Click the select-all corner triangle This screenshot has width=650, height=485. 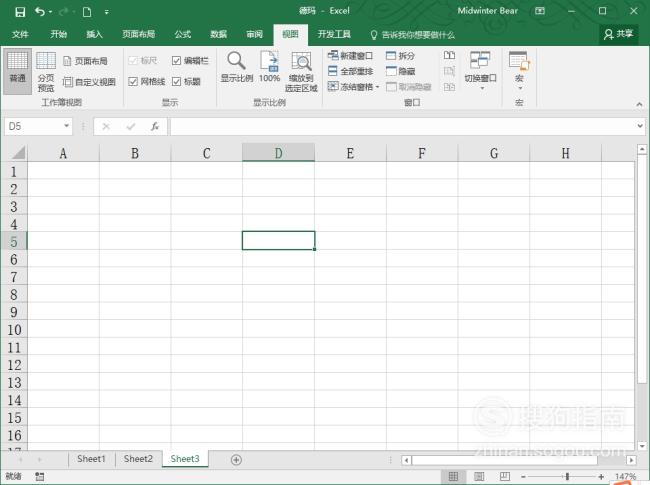coord(18,153)
